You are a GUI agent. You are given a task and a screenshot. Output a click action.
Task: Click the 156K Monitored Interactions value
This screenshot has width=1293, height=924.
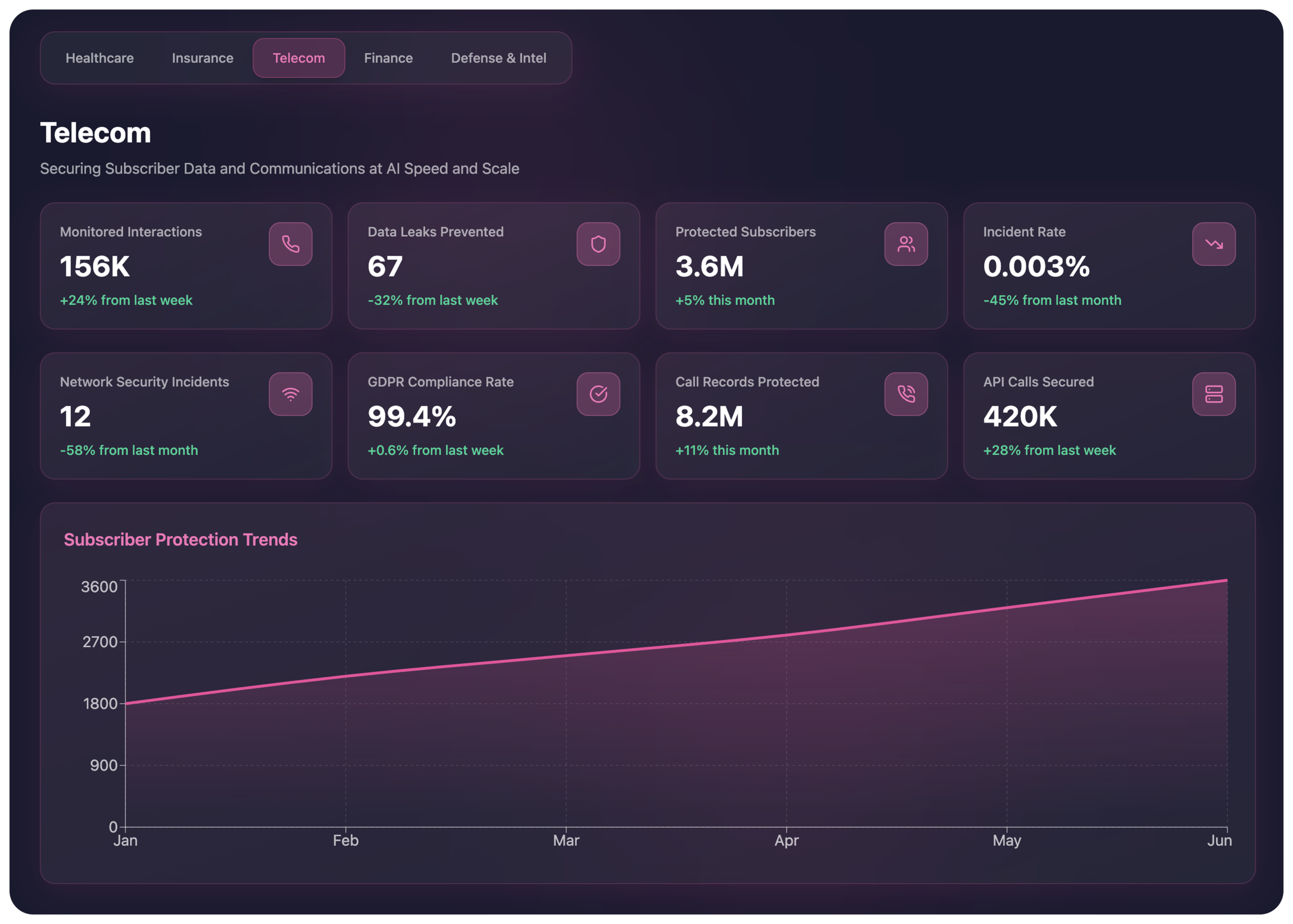point(95,266)
